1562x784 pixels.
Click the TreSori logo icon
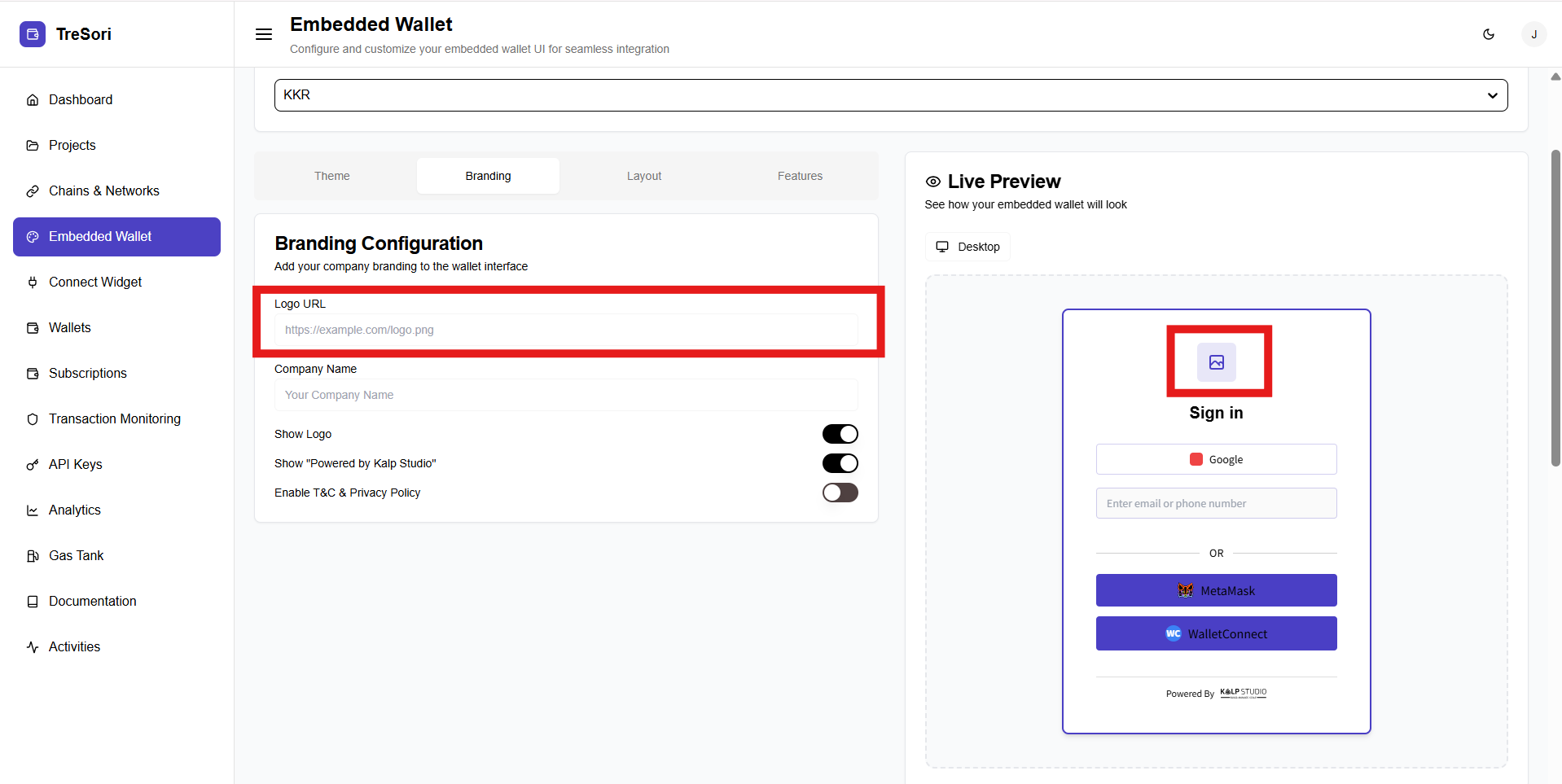pos(33,34)
